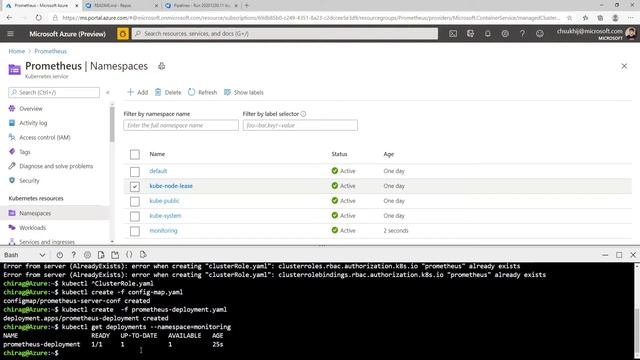Screen dimensions: 640x360
Task: Open the Azure portal hamburger menu
Action: 11,34
